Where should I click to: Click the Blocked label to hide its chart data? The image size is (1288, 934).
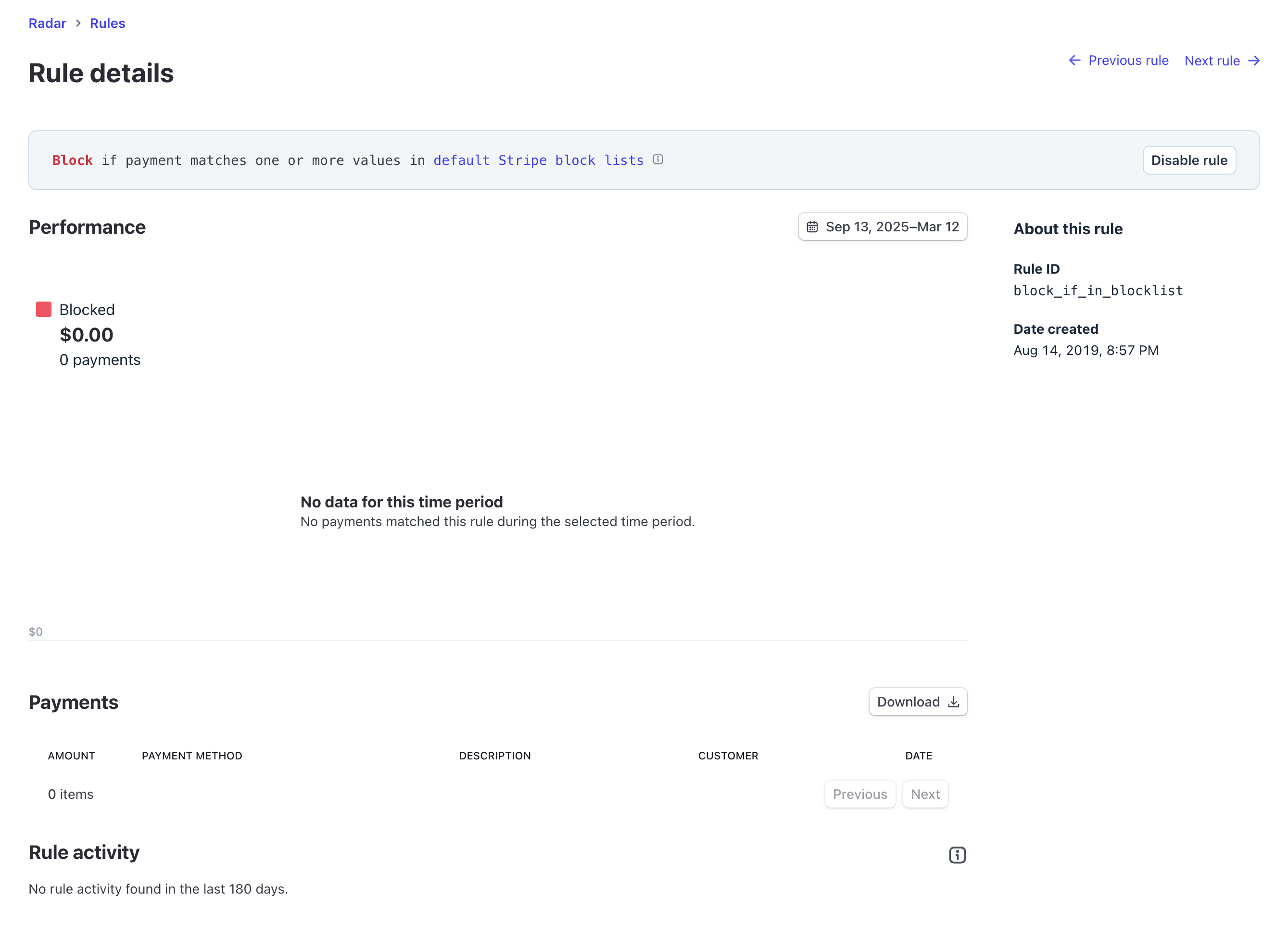(87, 309)
